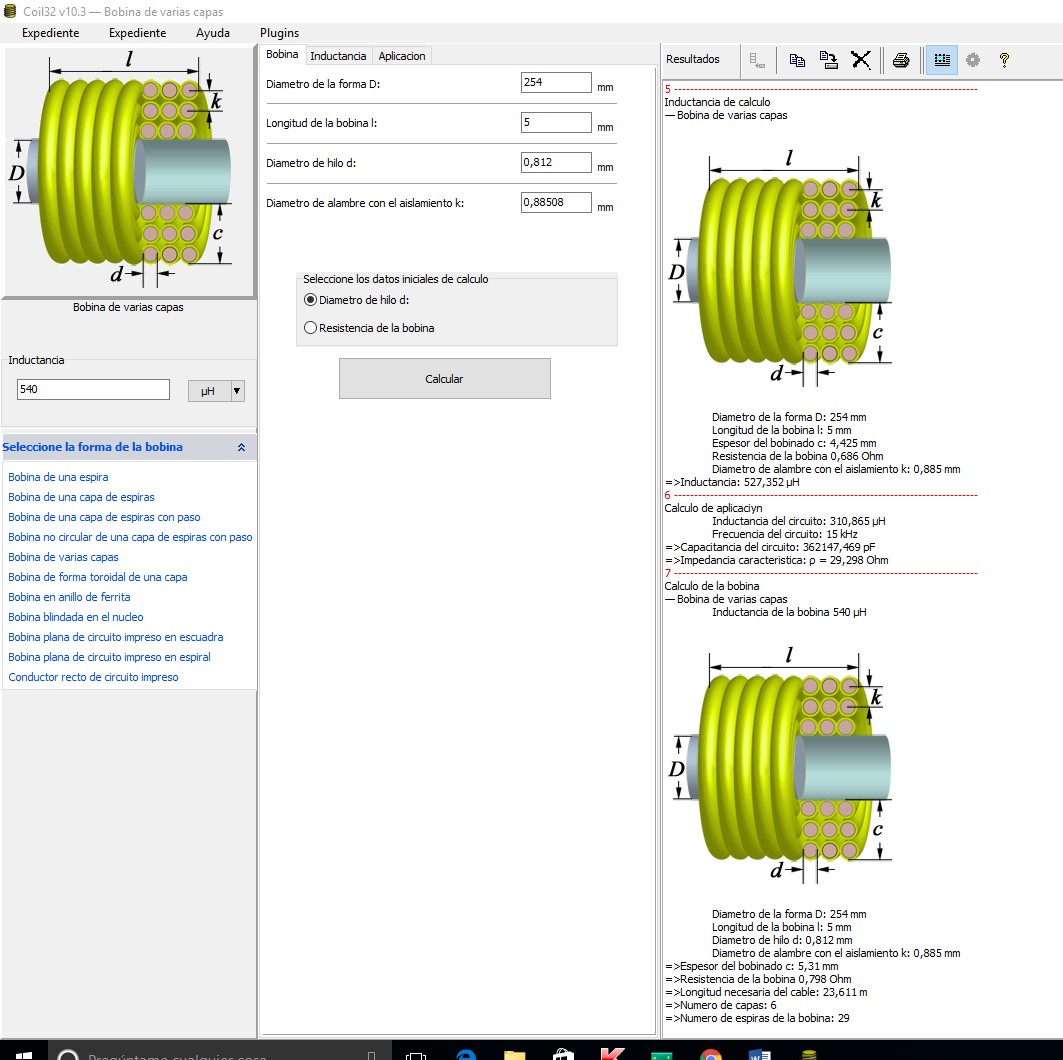Open the µH inductance unit dropdown

click(x=237, y=391)
